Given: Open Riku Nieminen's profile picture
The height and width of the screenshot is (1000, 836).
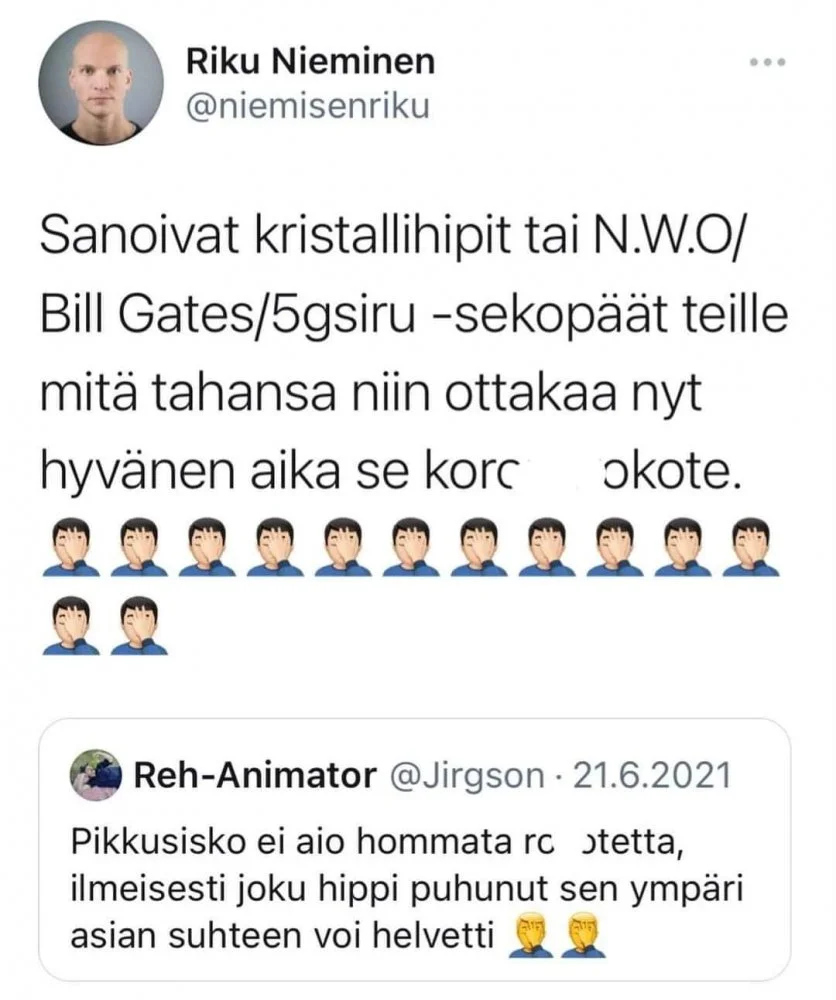Looking at the screenshot, I should pos(101,83).
